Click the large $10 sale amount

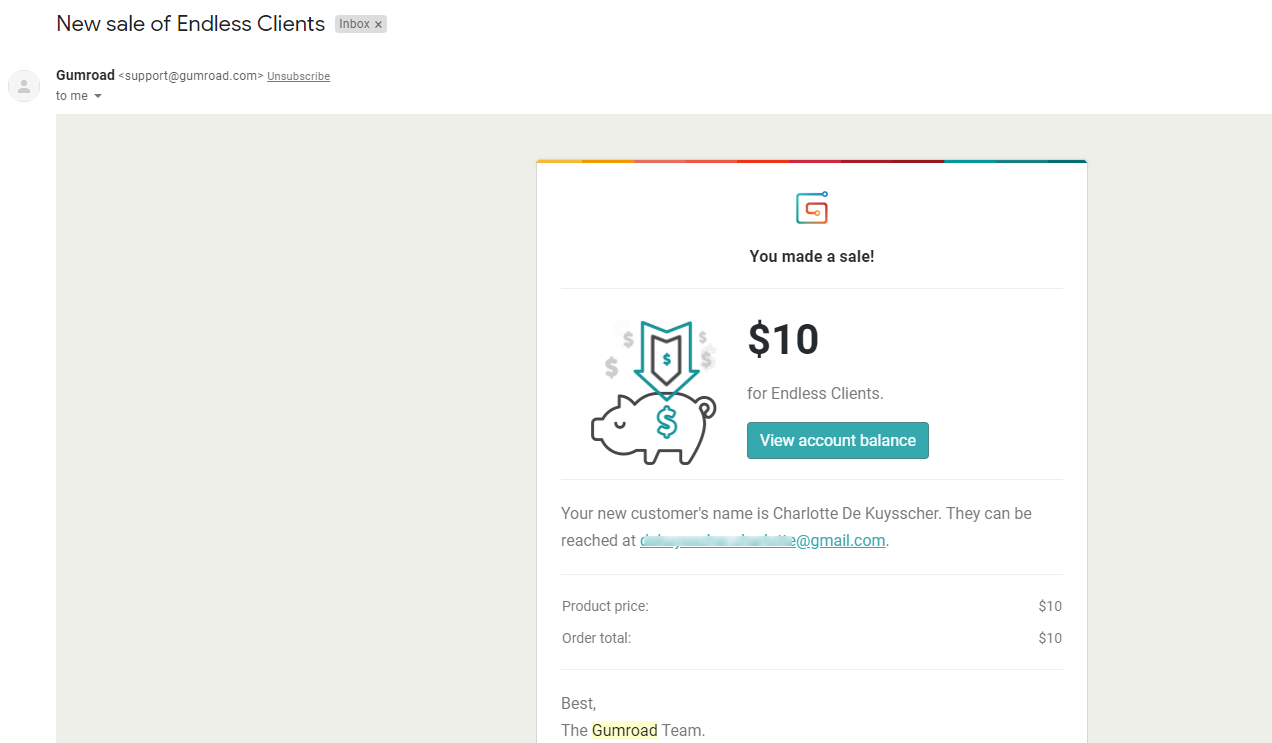(783, 340)
